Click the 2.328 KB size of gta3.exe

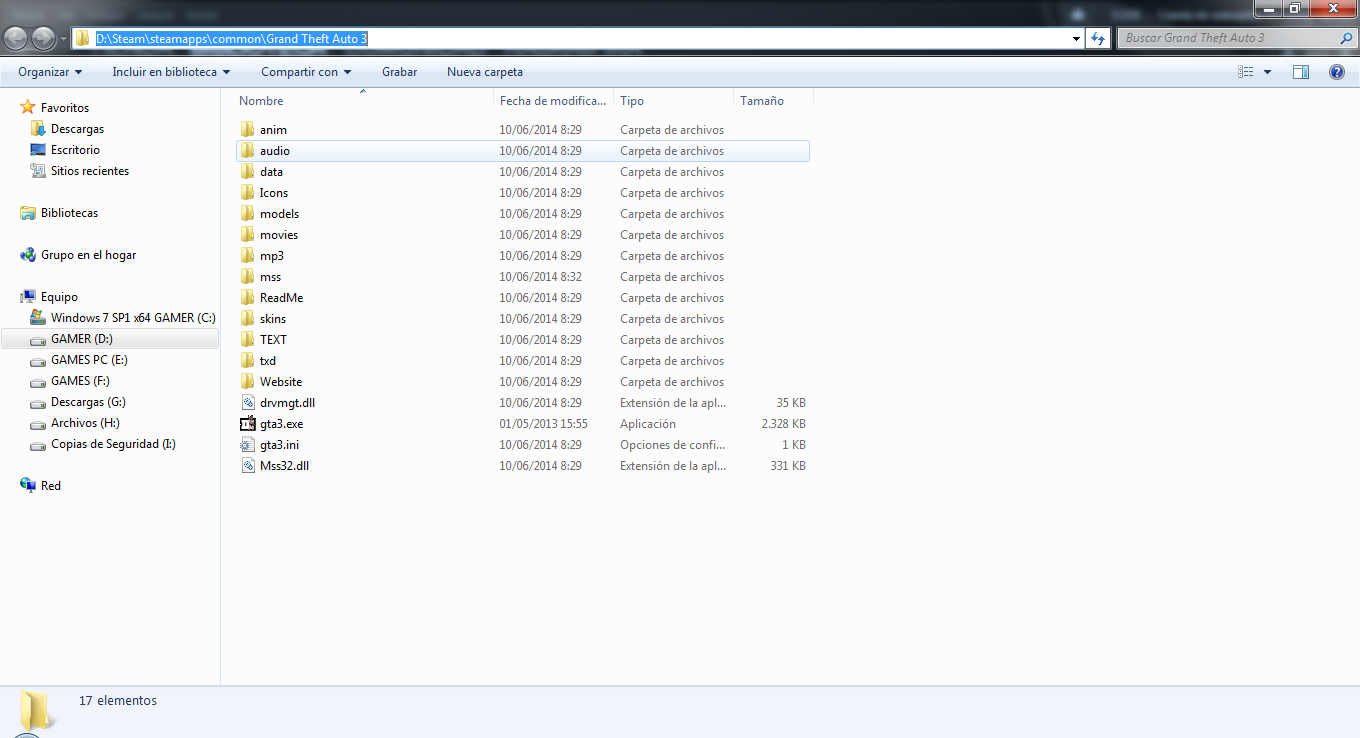click(x=783, y=424)
